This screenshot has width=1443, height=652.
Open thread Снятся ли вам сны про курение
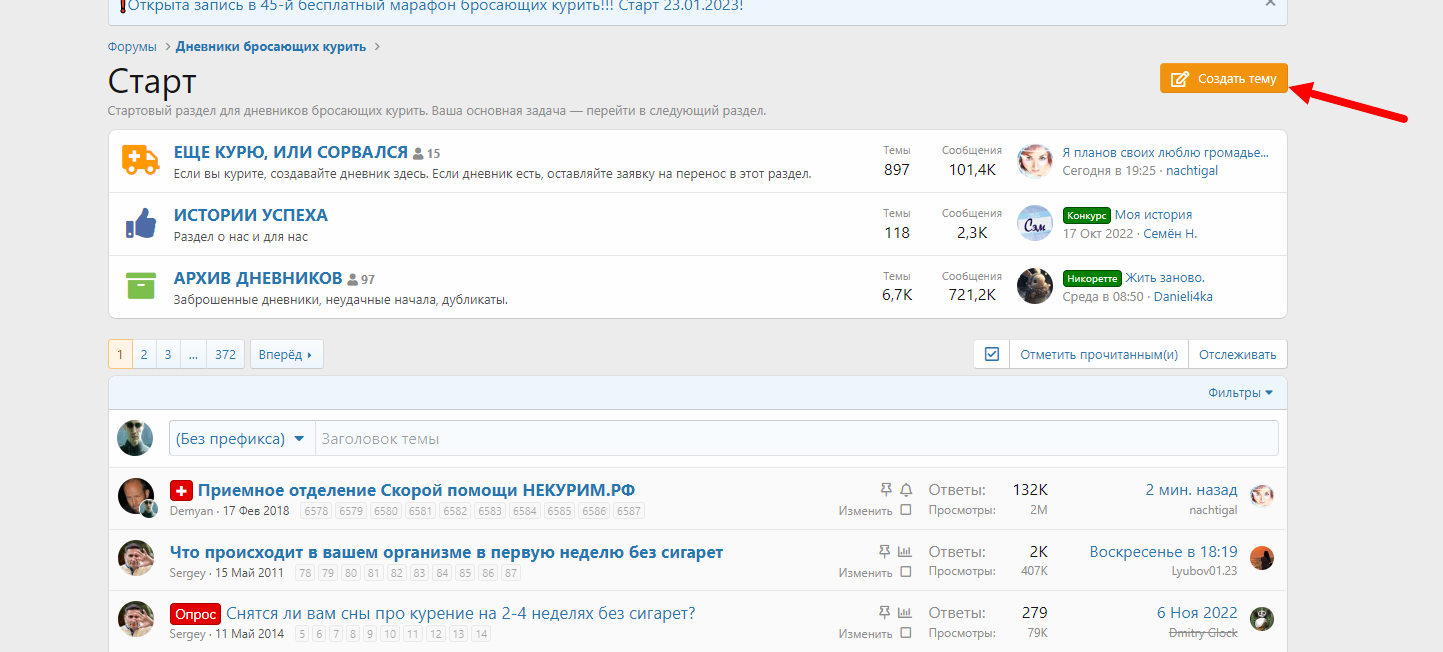pos(460,613)
